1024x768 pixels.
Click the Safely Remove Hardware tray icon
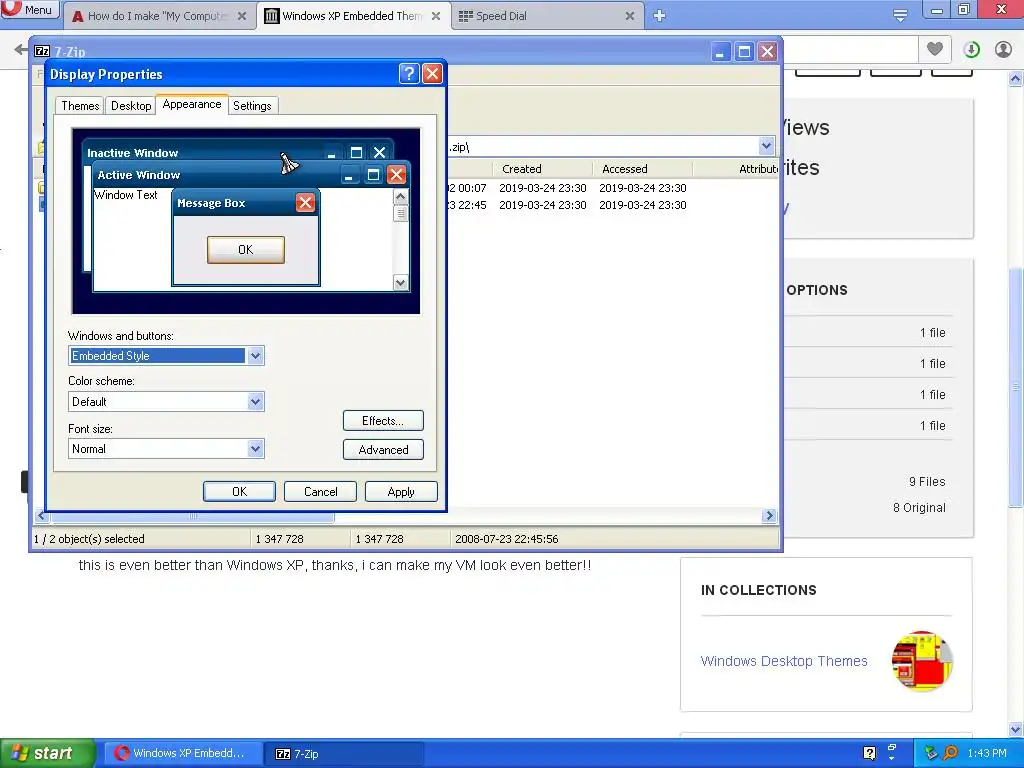(x=931, y=753)
